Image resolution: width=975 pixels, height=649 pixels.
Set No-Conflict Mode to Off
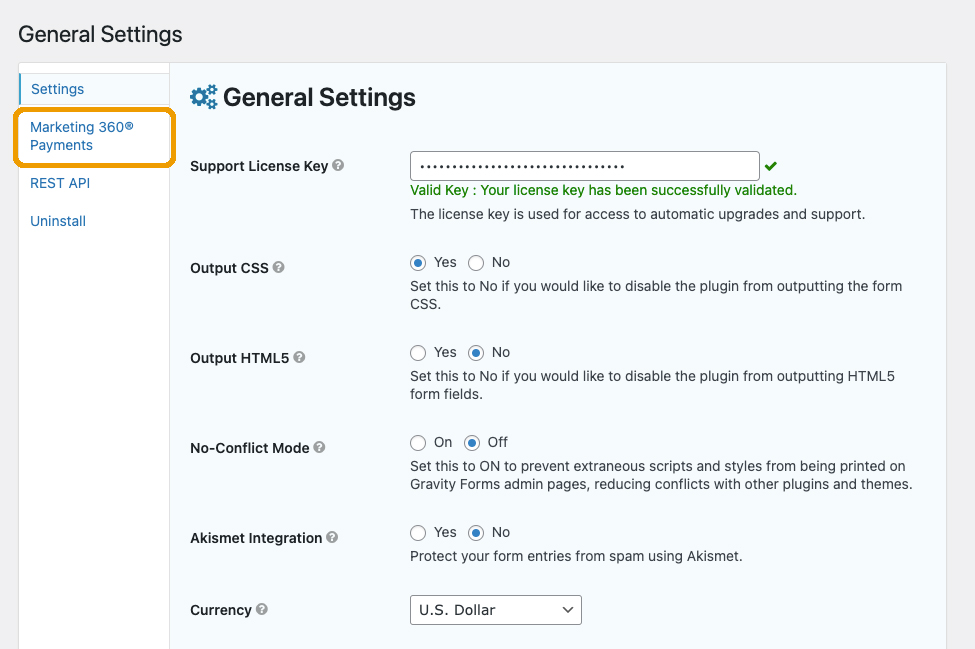click(x=472, y=443)
